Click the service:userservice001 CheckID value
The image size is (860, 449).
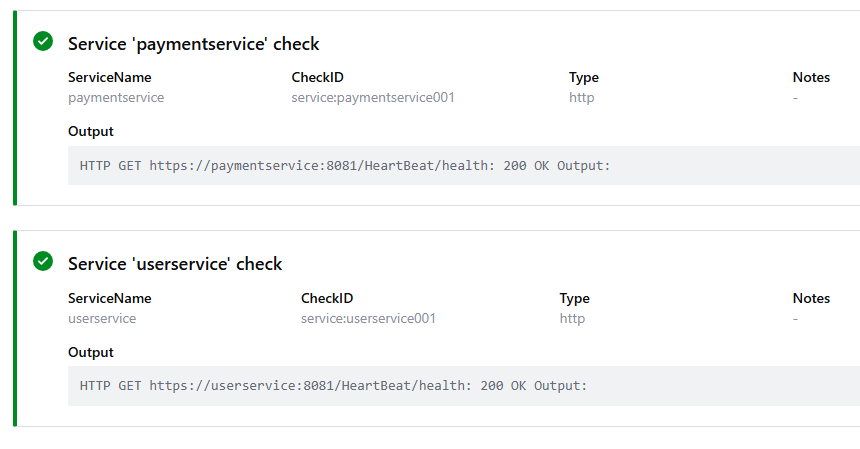(368, 318)
